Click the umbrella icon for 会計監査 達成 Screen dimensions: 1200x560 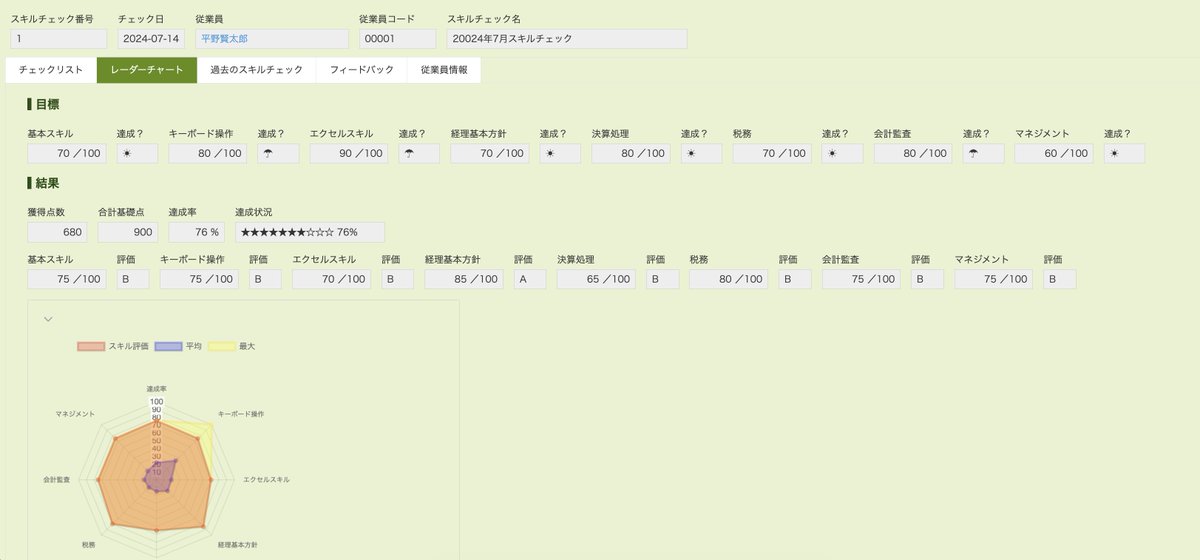972,154
